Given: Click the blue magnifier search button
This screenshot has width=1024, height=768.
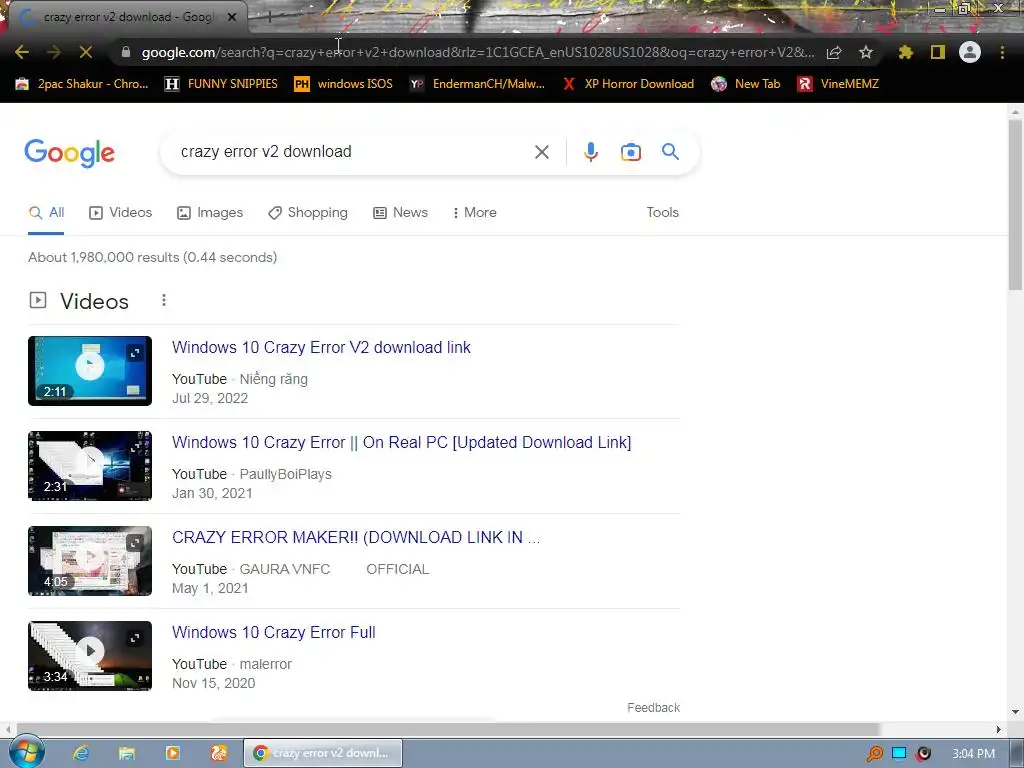Looking at the screenshot, I should point(670,152).
